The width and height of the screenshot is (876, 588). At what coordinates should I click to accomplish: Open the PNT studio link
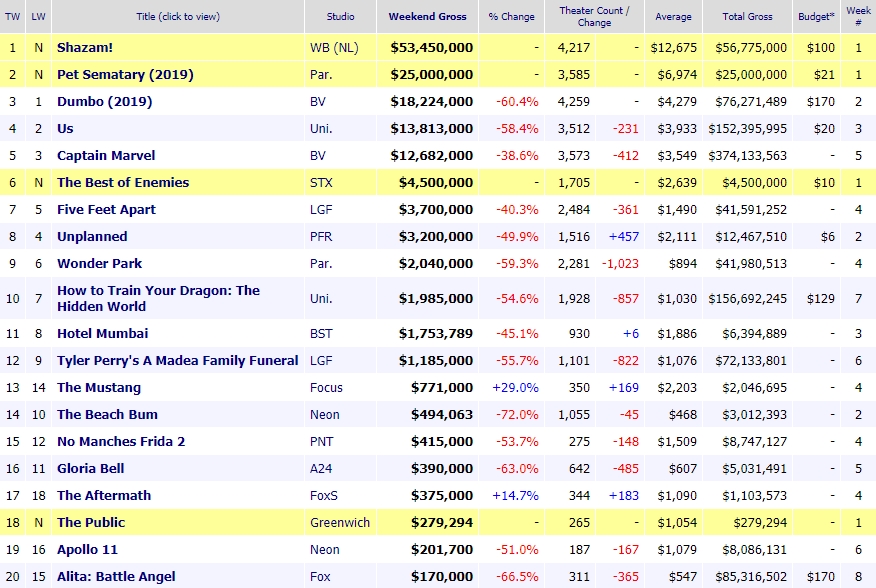pyautogui.click(x=322, y=442)
